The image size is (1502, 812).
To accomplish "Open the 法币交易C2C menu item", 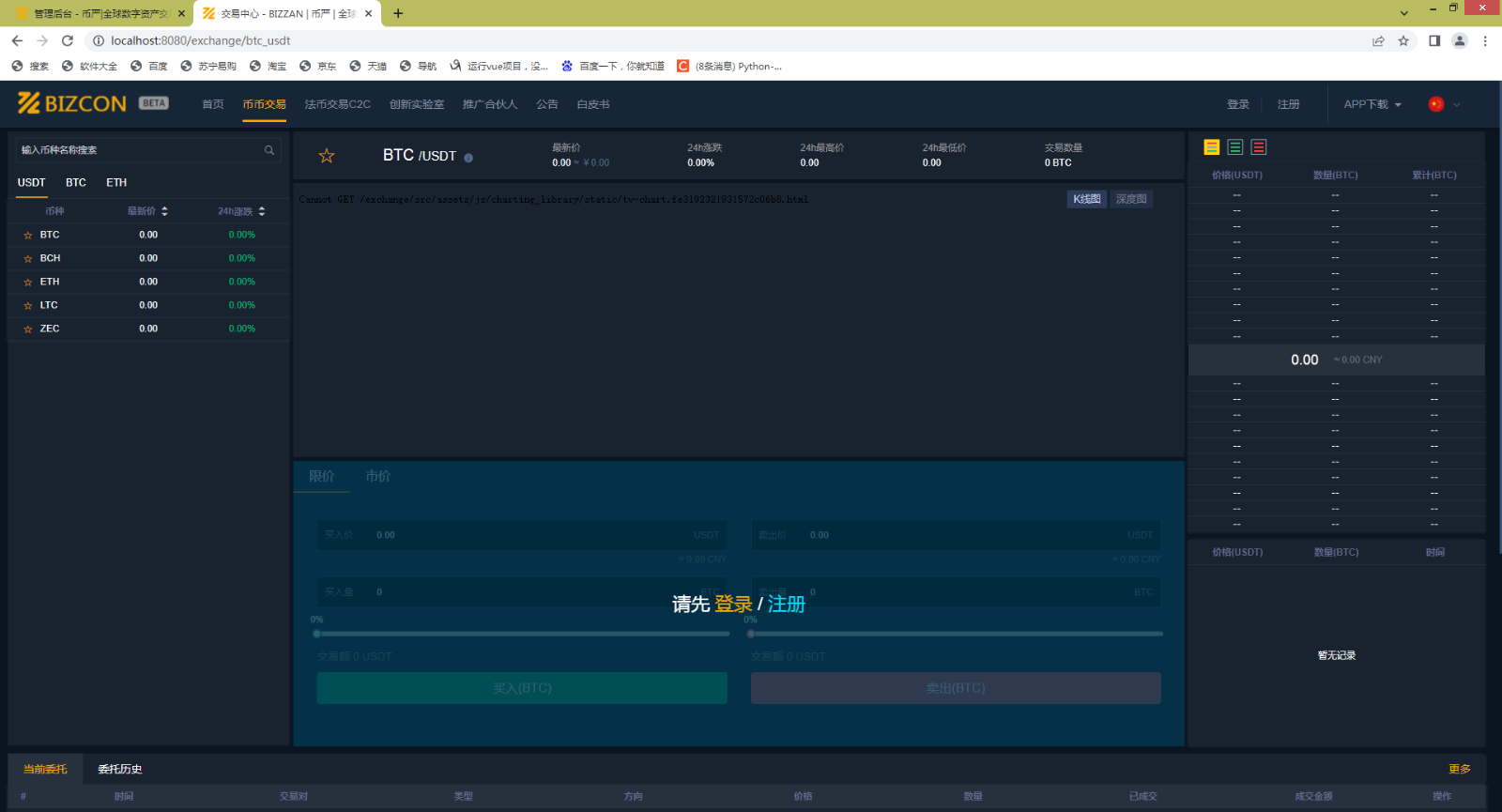I will 337,104.
